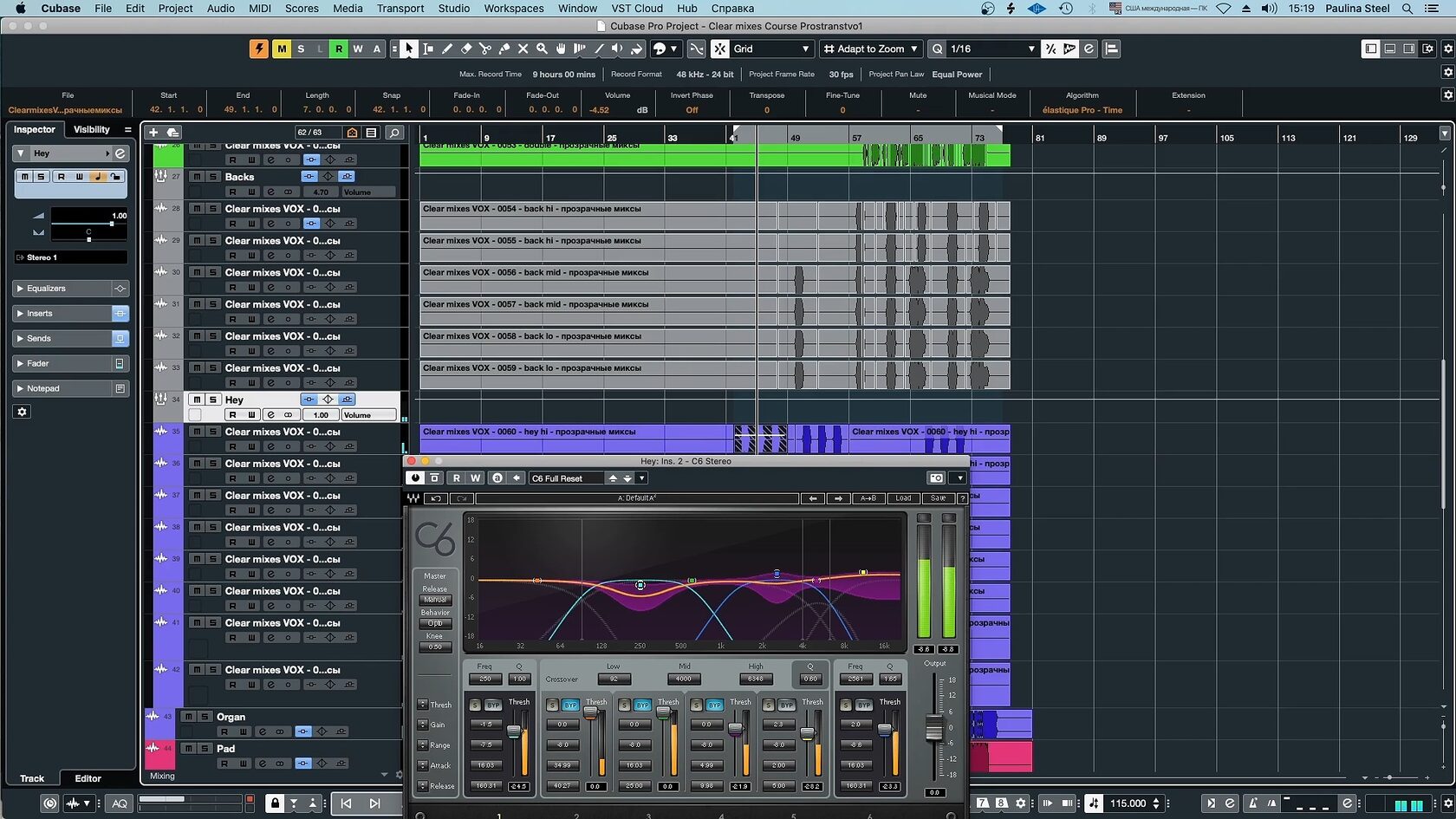This screenshot has height=819, width=1456.
Task: Open the Audio menu
Action: click(x=220, y=8)
